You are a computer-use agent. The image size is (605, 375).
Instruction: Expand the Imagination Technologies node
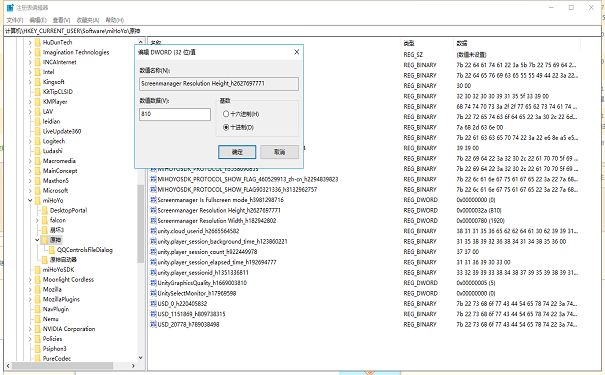coord(30,52)
